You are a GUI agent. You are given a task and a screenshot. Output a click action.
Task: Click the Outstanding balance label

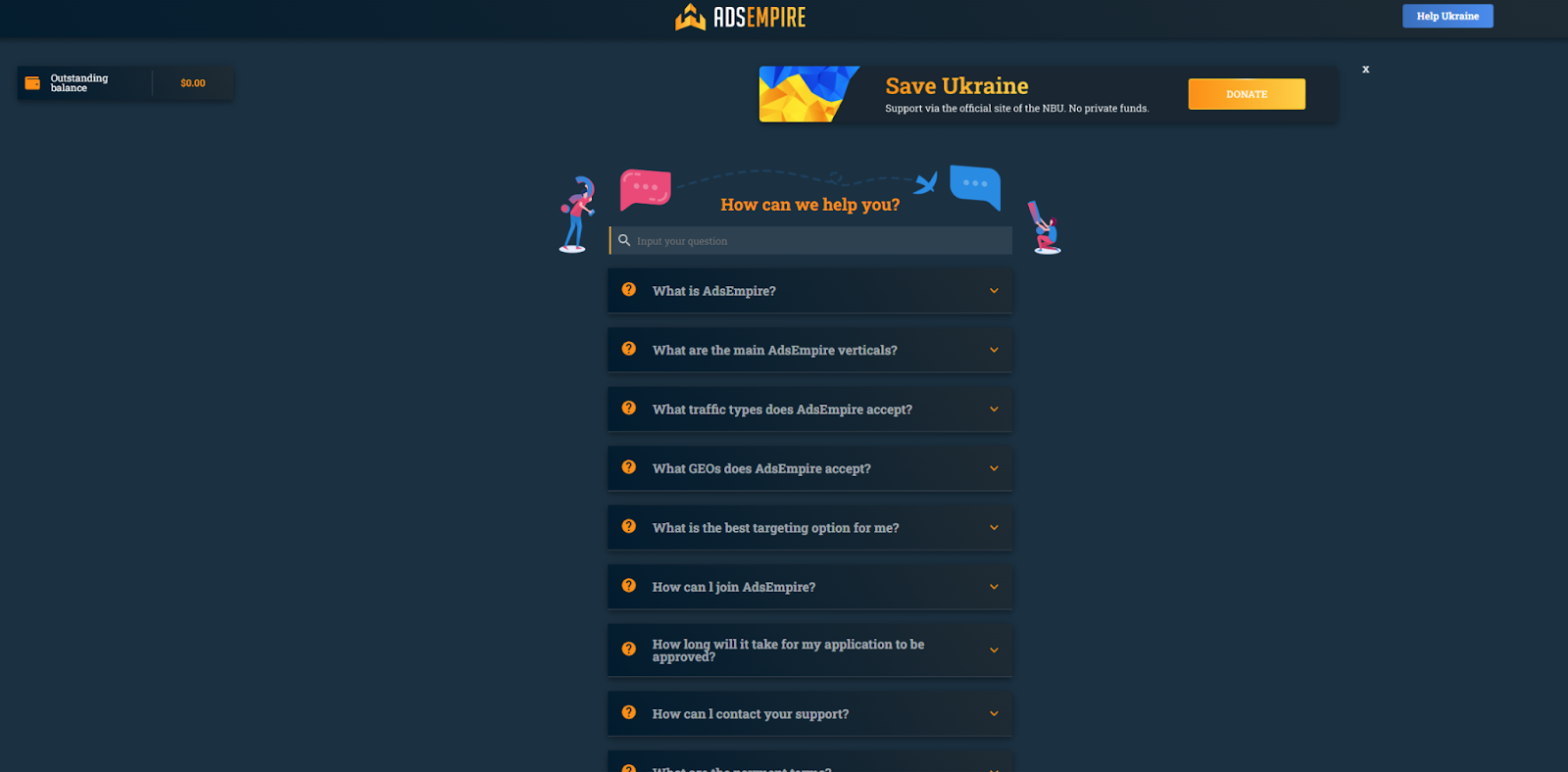point(79,83)
